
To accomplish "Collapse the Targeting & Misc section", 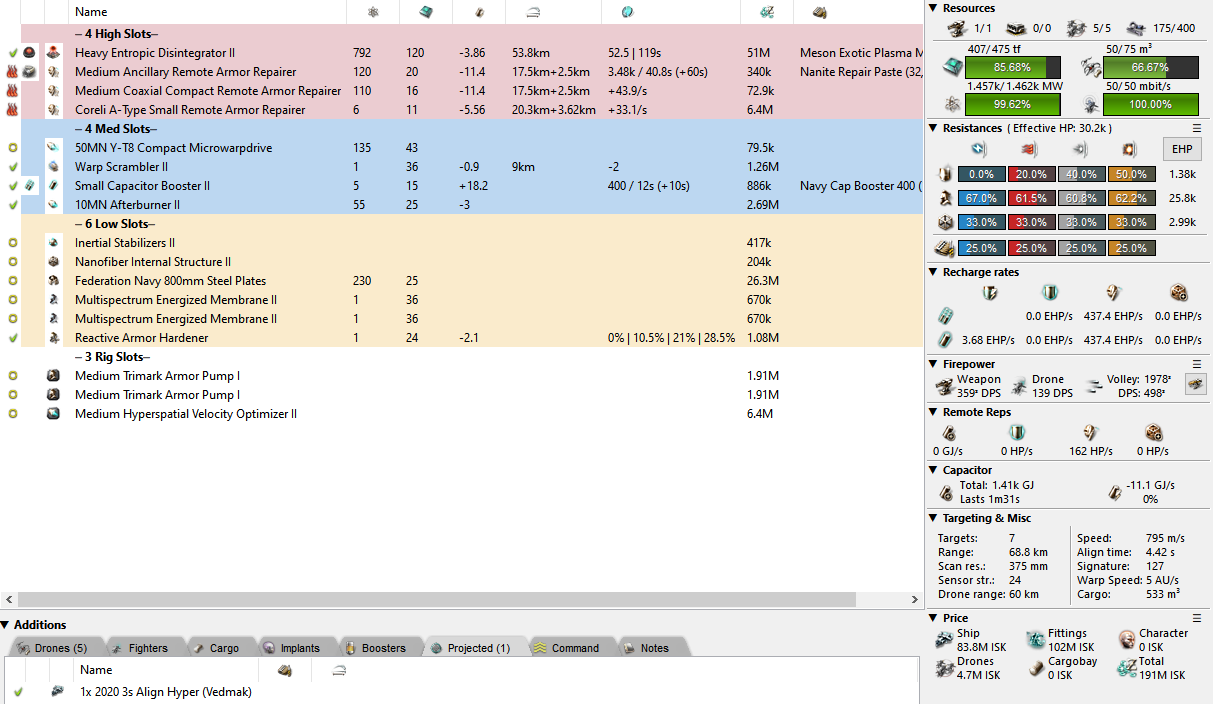I will click(x=934, y=518).
